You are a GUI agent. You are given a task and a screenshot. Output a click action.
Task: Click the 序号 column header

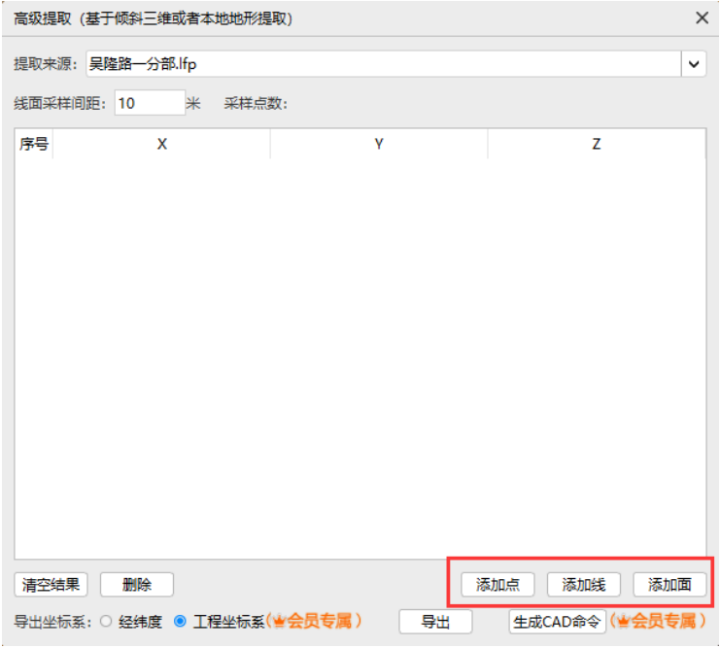tap(34, 144)
